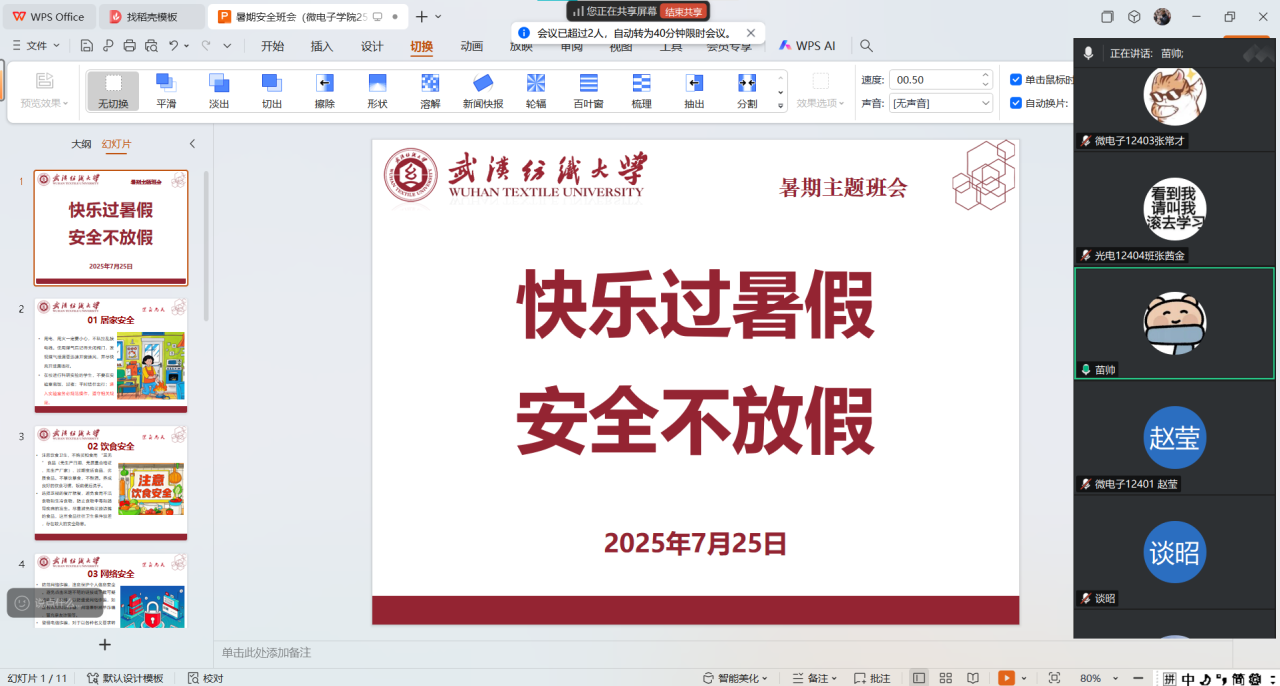The height and width of the screenshot is (686, 1280).
Task: Select the 分割 (Split) transition
Action: pyautogui.click(x=747, y=91)
